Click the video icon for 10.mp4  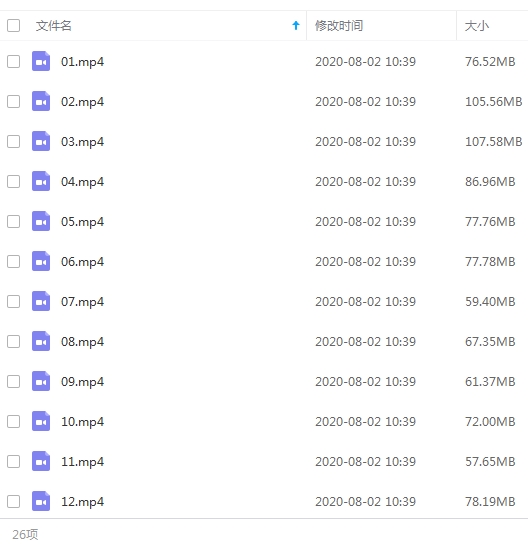41,421
